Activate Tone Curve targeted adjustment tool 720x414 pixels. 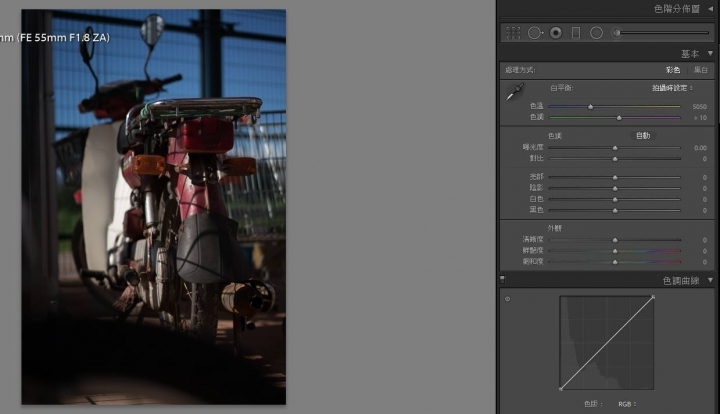click(x=507, y=299)
